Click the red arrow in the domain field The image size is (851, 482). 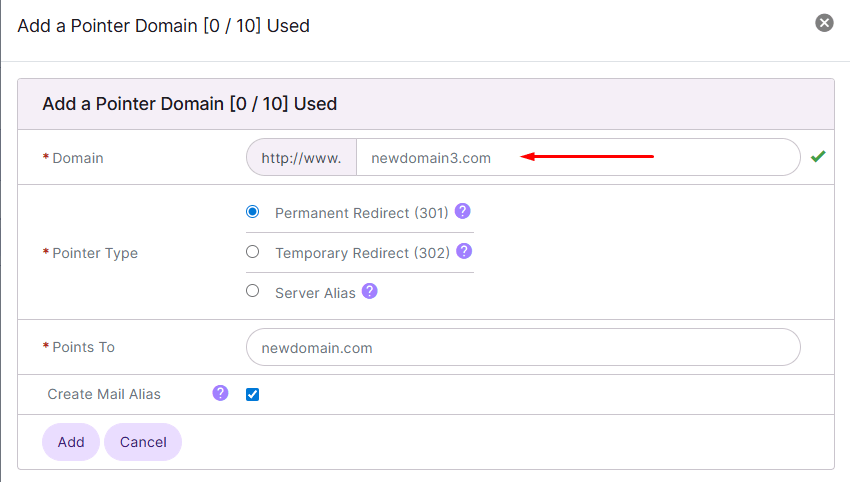(587, 156)
